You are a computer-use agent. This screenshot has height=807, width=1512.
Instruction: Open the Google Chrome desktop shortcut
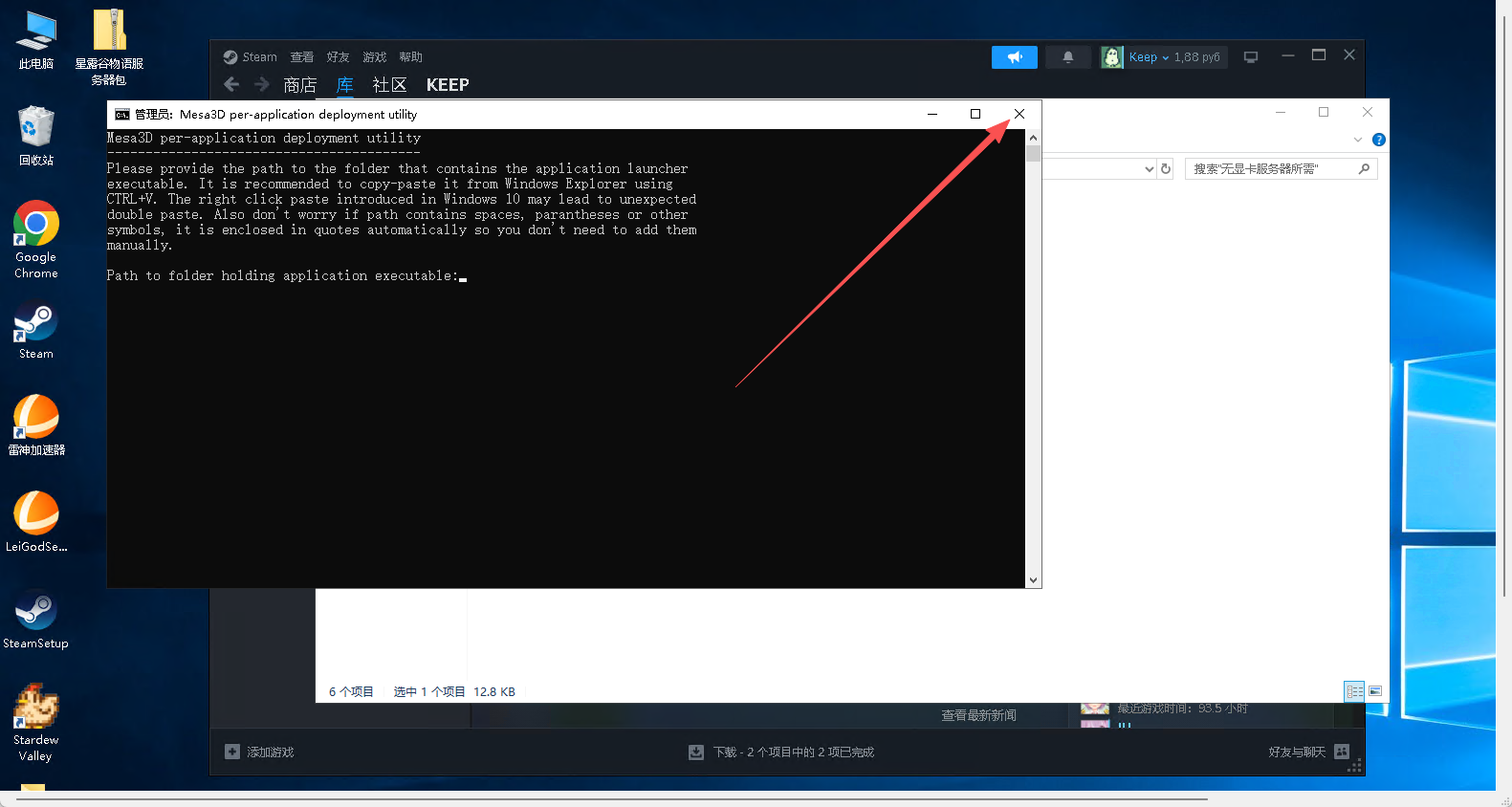pyautogui.click(x=36, y=239)
